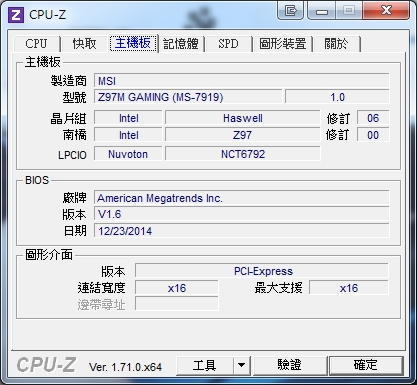The width and height of the screenshot is (417, 385).
Task: Close the CPU-Z window
Action: pos(386,11)
